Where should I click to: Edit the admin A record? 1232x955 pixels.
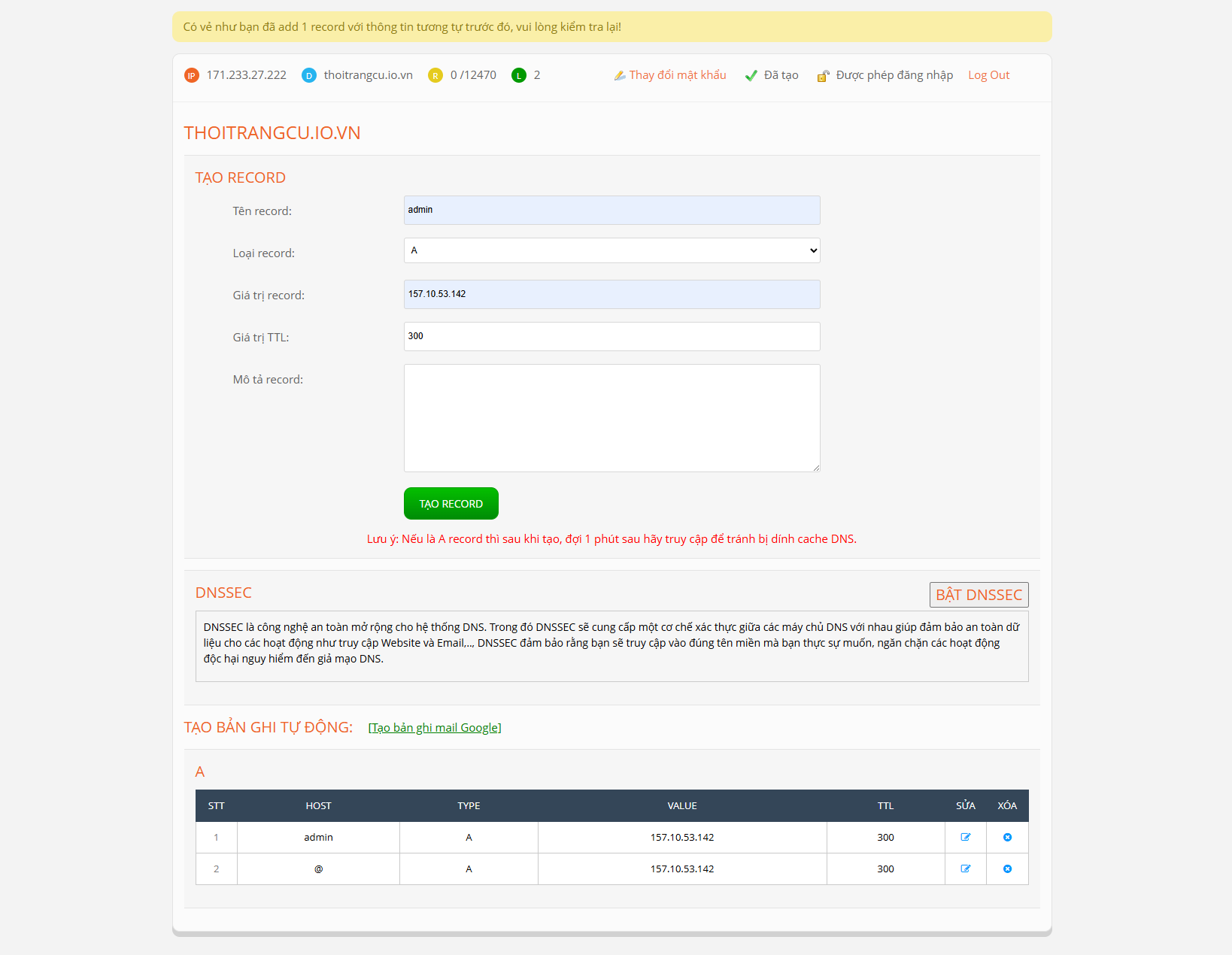(x=966, y=837)
